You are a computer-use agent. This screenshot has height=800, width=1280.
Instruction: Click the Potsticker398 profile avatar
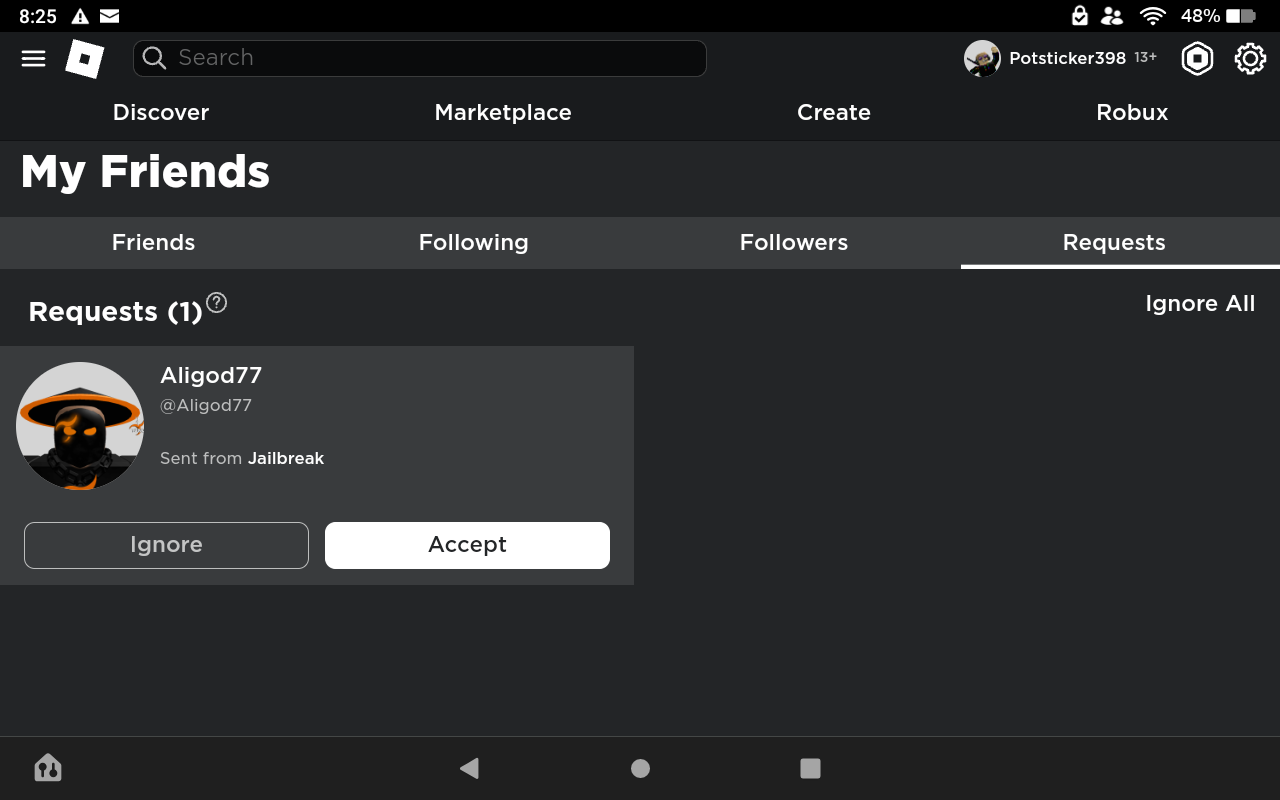(982, 59)
